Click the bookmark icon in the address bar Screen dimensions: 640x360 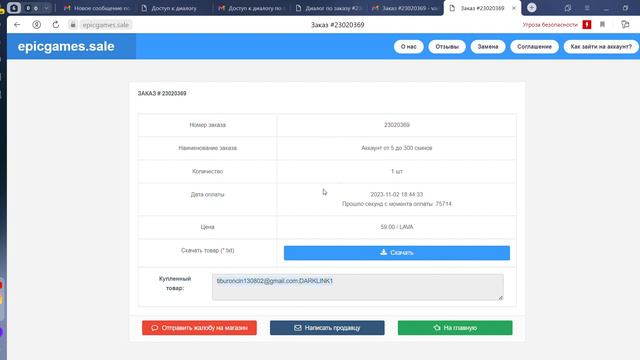602,25
